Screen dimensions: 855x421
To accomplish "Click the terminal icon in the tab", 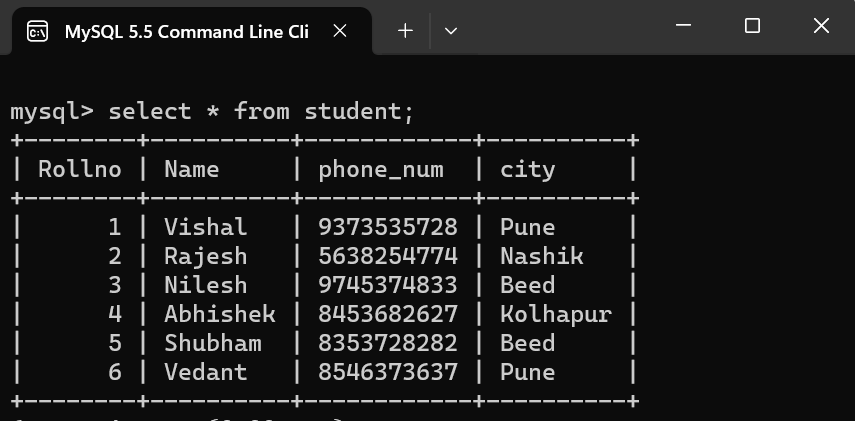I will click(37, 32).
